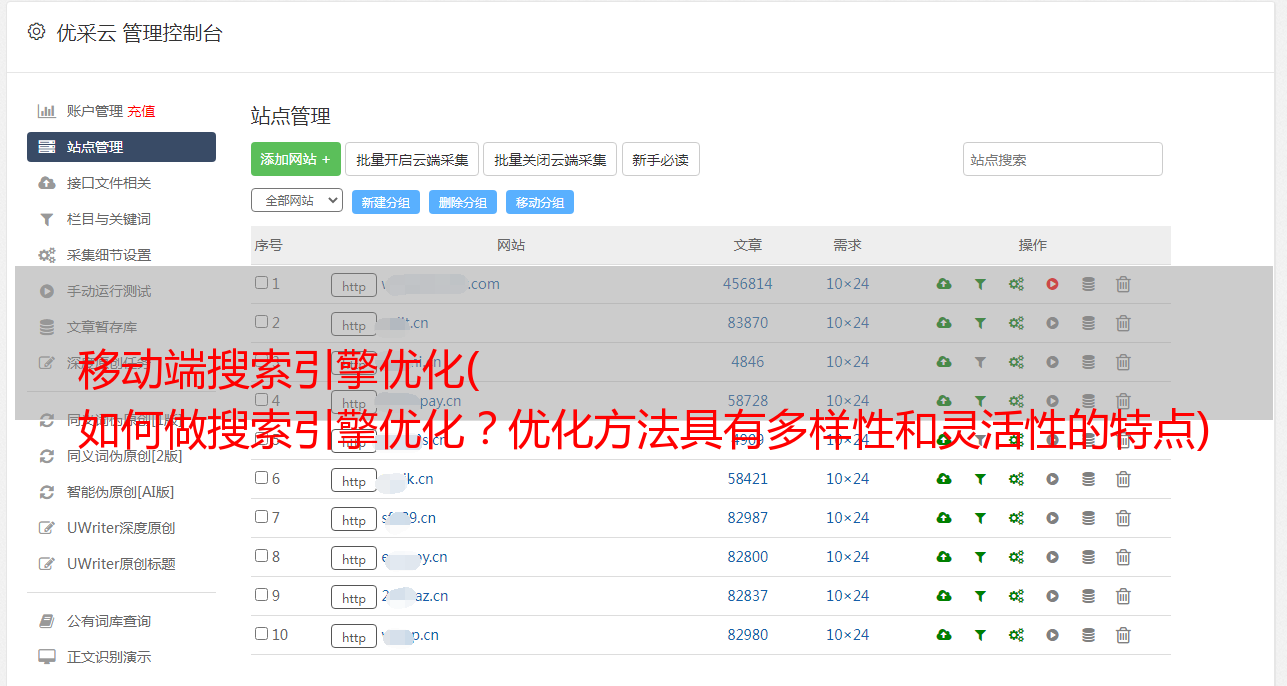Image resolution: width=1287 pixels, height=686 pixels.
Task: Tick the checkbox for row 6
Action: tap(261, 478)
